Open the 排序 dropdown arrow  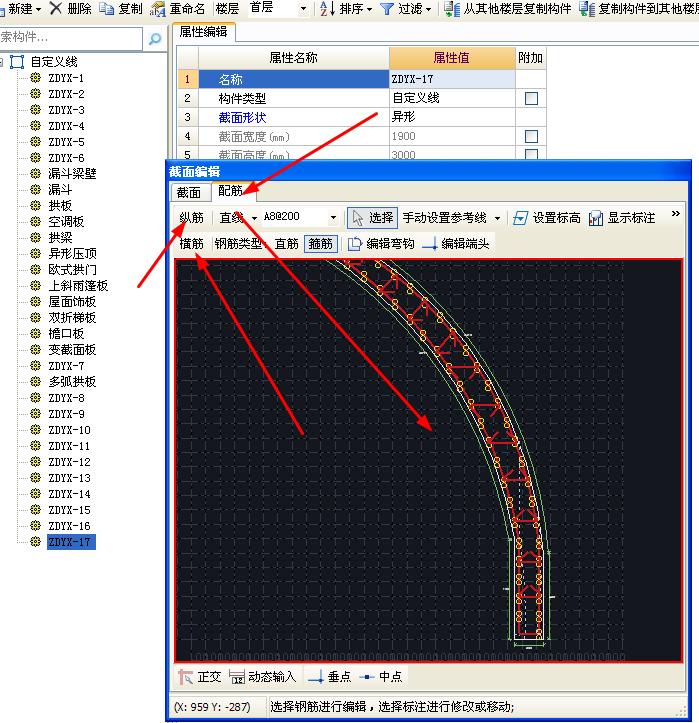click(x=370, y=9)
